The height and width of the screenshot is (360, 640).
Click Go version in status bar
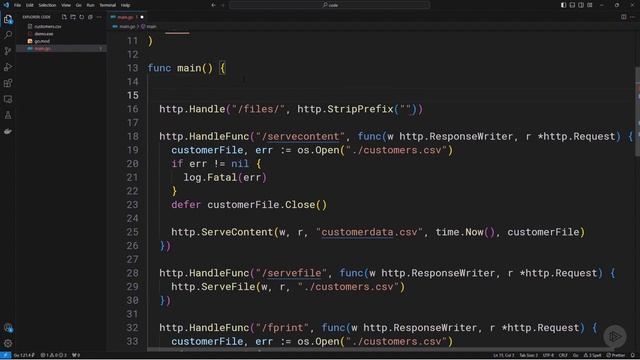click(24, 356)
